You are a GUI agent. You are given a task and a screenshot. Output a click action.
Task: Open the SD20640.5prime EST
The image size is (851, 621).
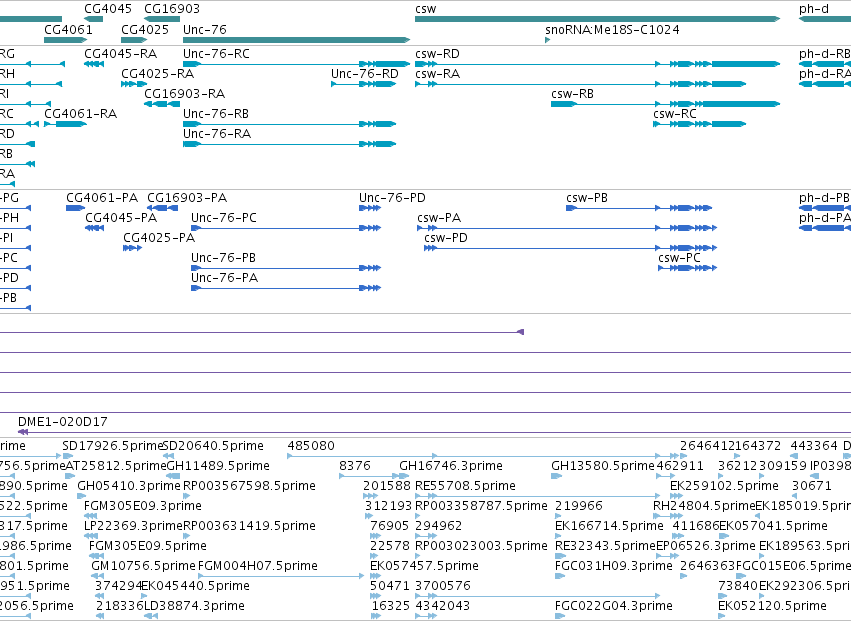[x=169, y=456]
